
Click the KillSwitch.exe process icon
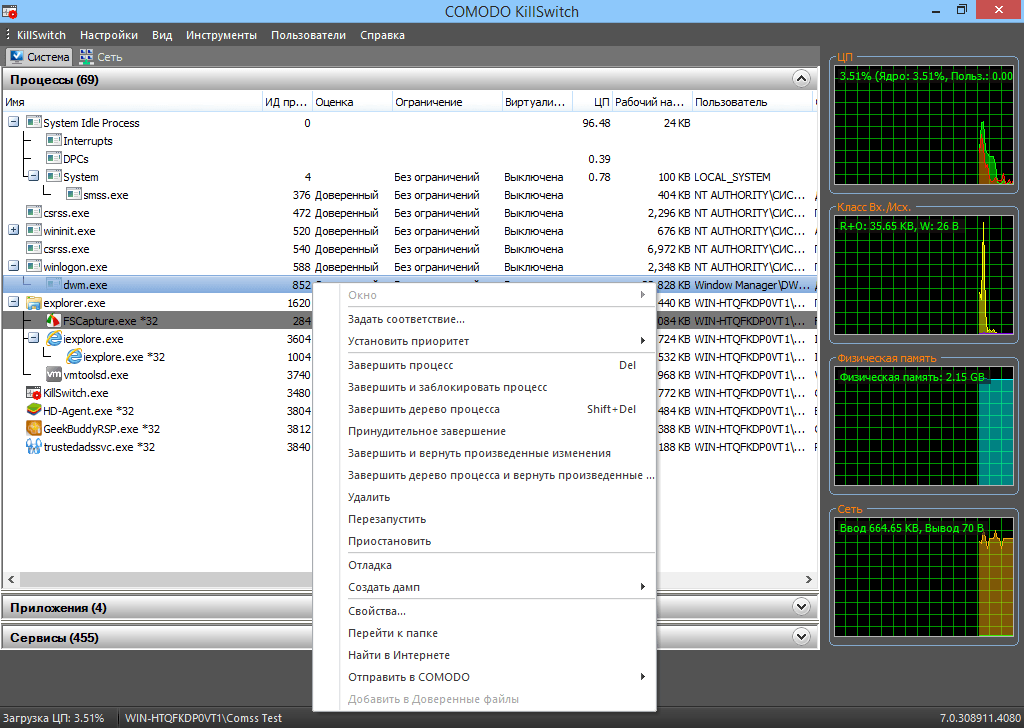(33, 392)
